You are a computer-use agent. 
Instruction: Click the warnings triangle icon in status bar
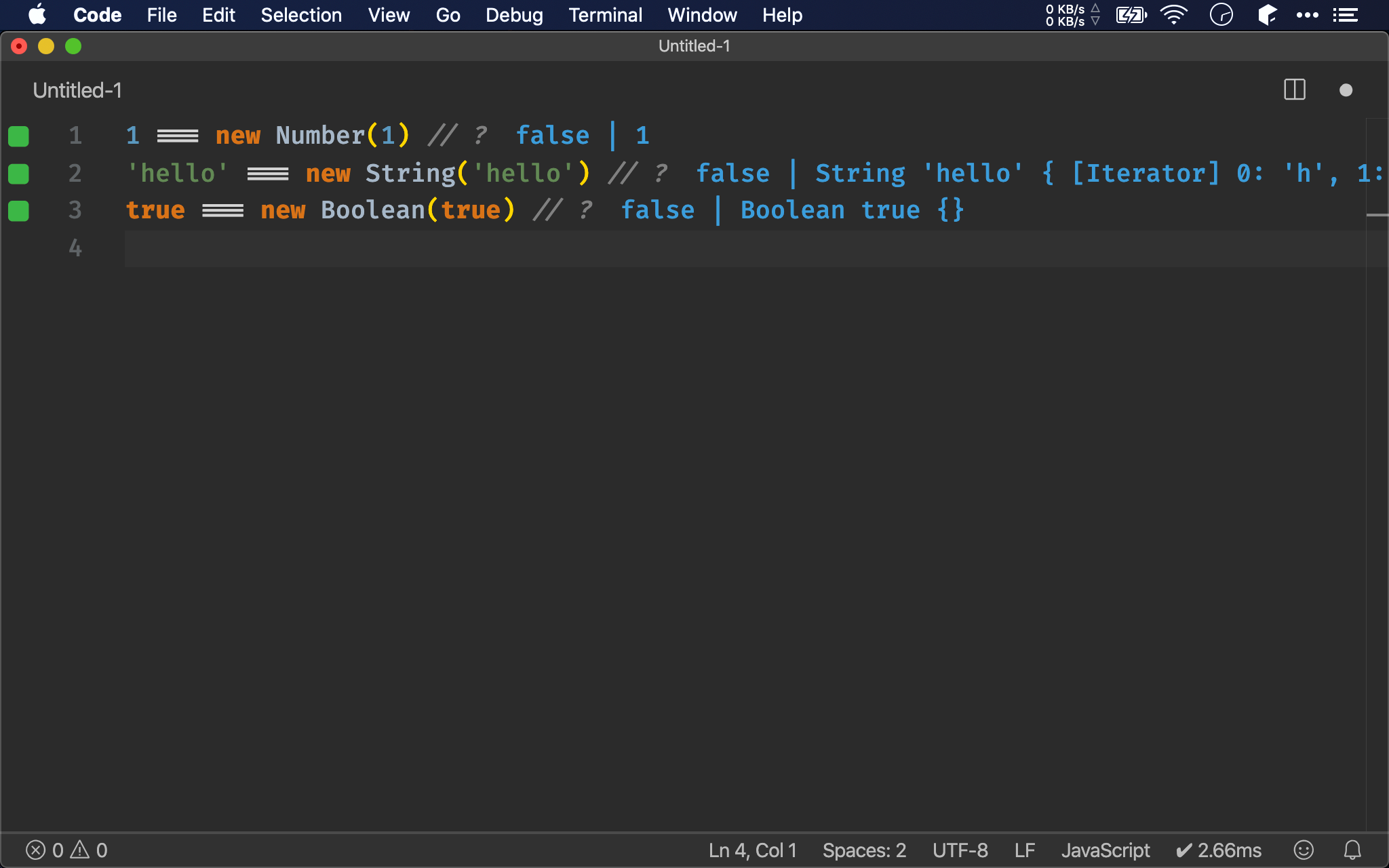tap(80, 850)
